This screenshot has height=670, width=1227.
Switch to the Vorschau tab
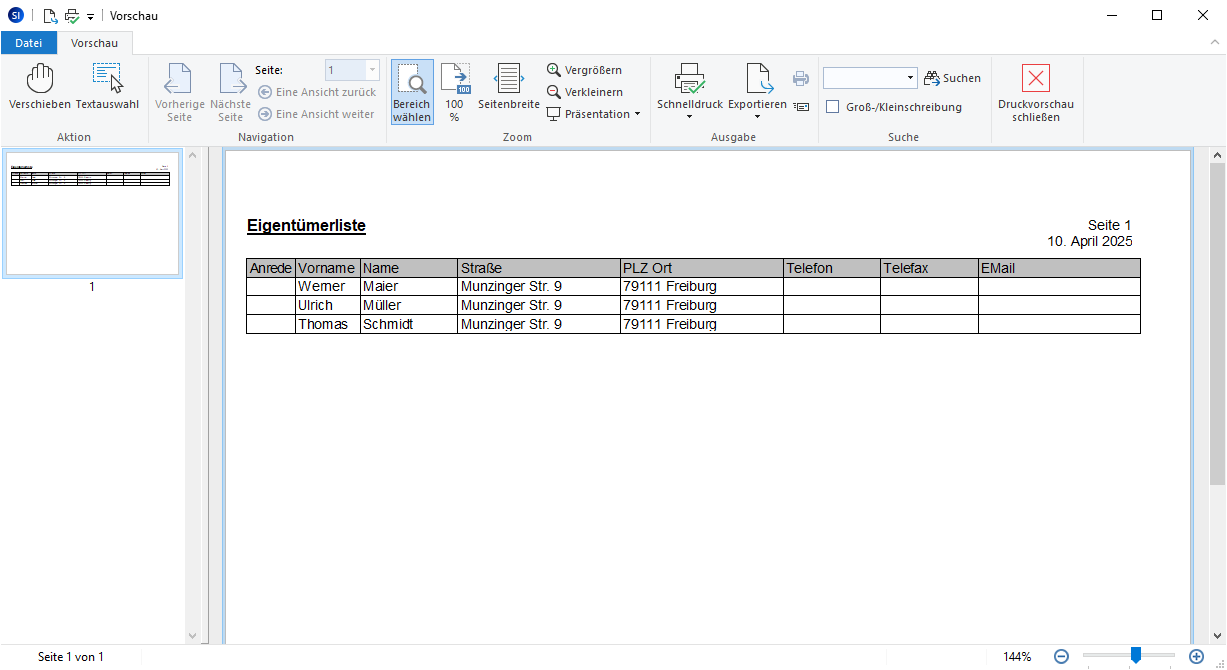[94, 43]
